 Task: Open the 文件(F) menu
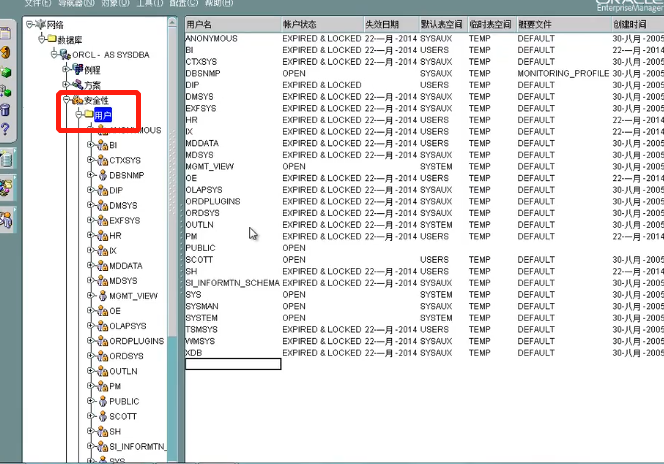(x=38, y=3)
